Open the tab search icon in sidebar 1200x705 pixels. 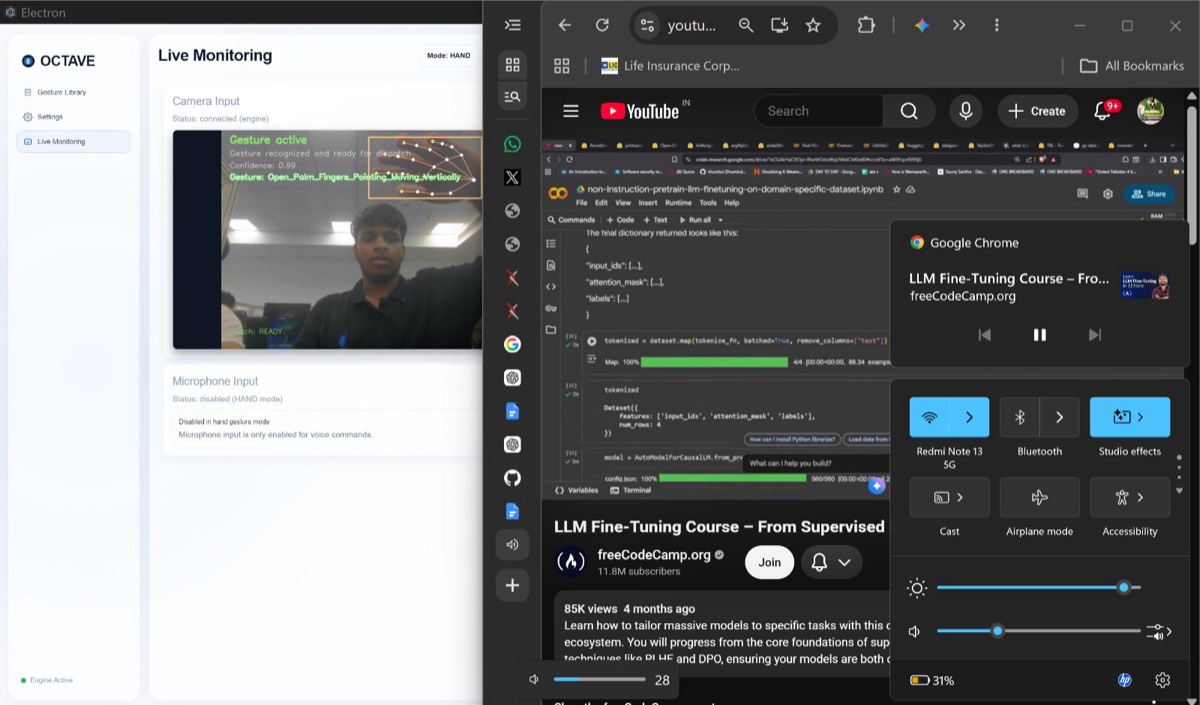[x=512, y=96]
